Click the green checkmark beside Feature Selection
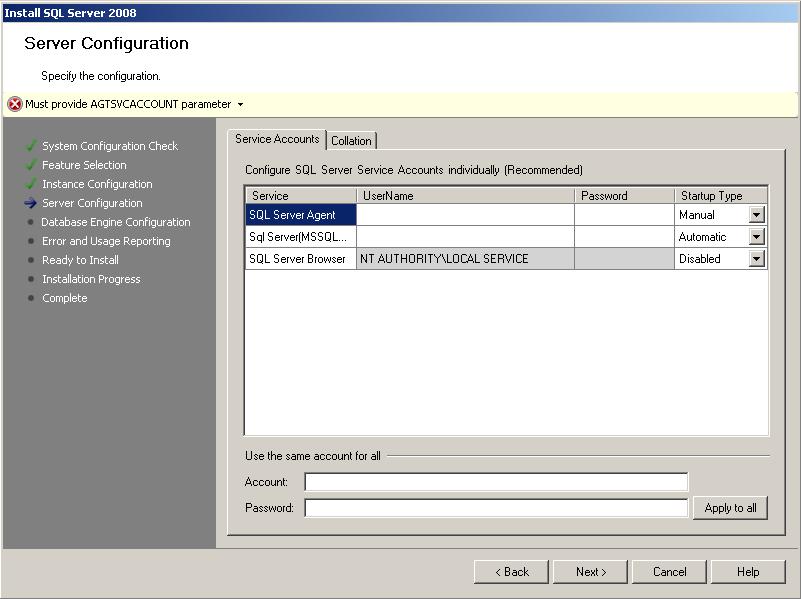 (x=31, y=164)
